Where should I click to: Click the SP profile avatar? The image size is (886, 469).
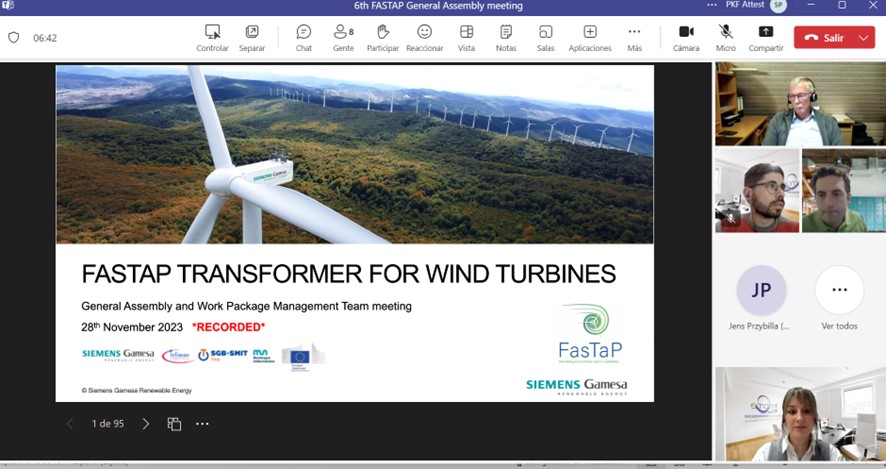tap(778, 5)
